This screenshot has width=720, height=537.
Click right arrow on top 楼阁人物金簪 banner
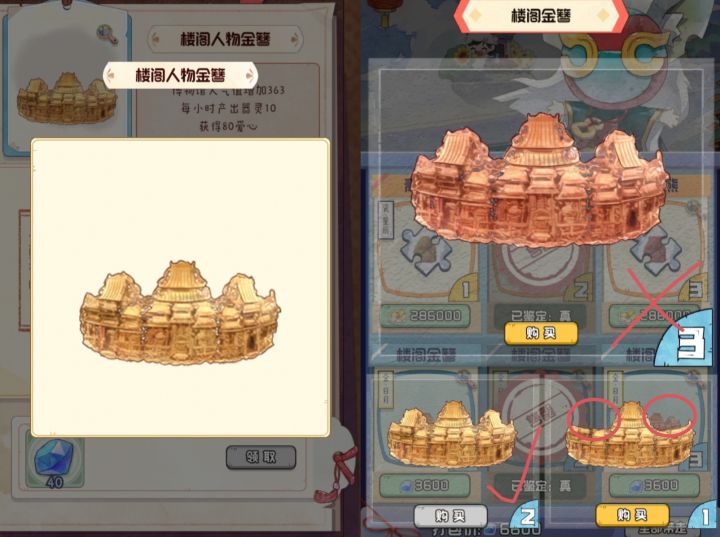pyautogui.click(x=295, y=40)
